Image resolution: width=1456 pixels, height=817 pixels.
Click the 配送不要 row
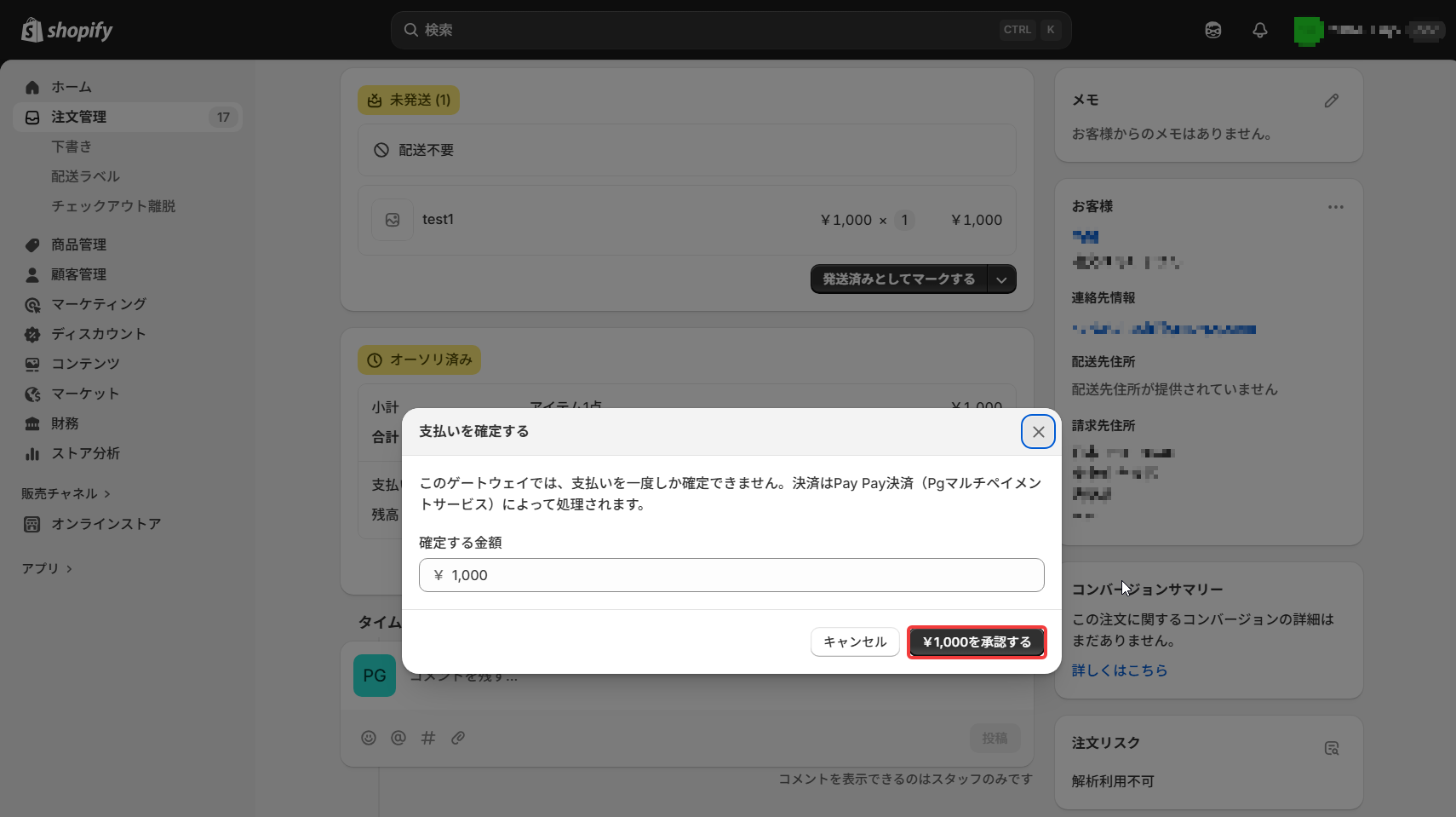(x=686, y=150)
